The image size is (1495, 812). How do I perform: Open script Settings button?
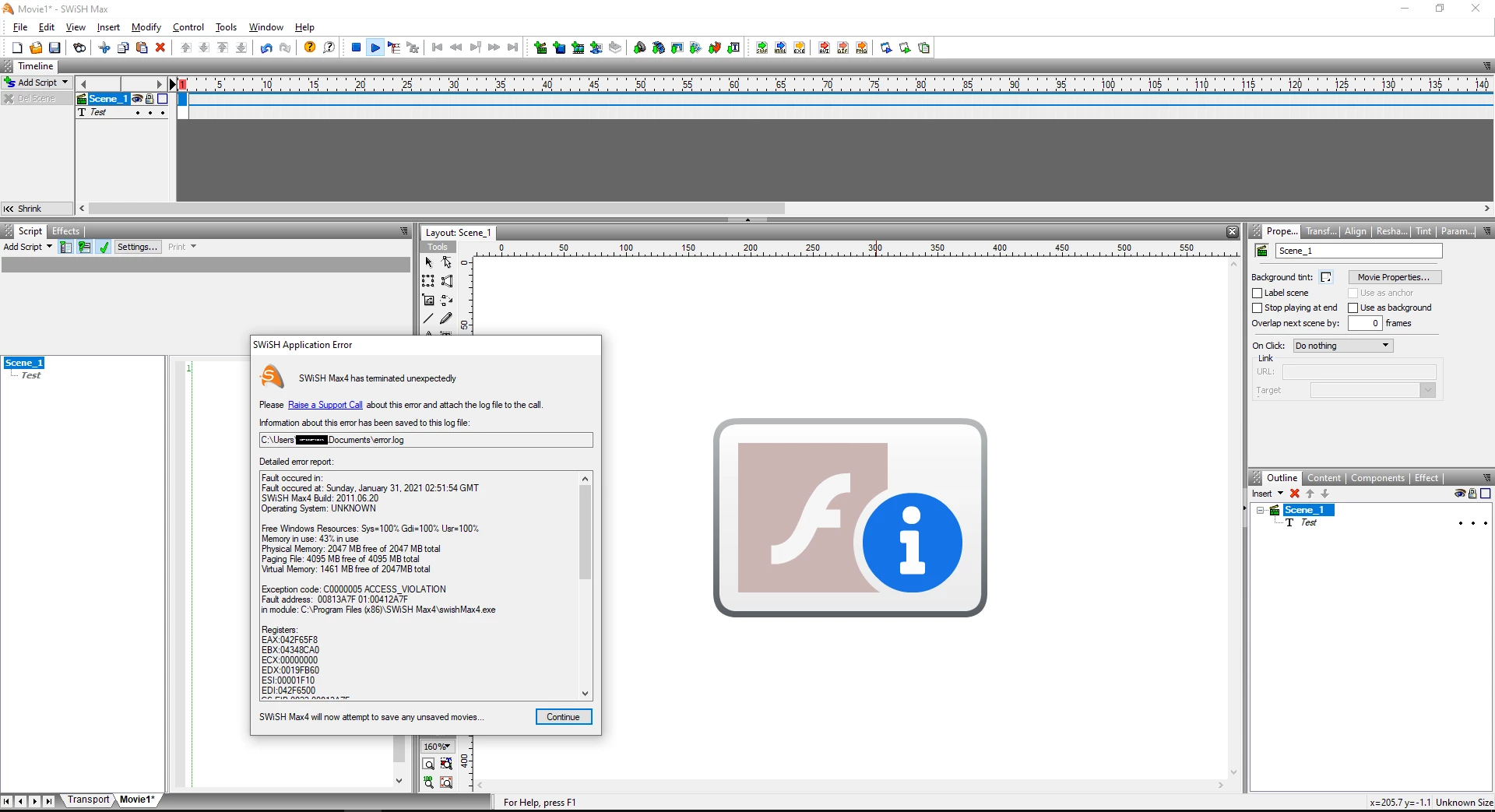137,248
